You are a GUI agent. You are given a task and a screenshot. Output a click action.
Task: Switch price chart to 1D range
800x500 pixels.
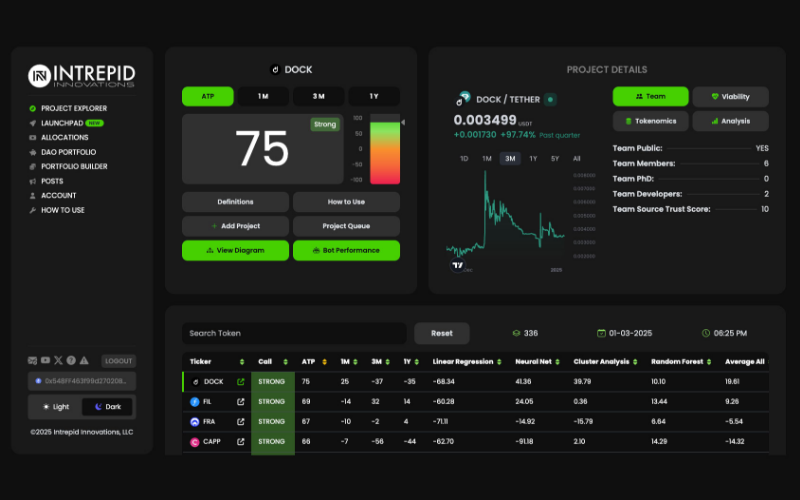[464, 159]
